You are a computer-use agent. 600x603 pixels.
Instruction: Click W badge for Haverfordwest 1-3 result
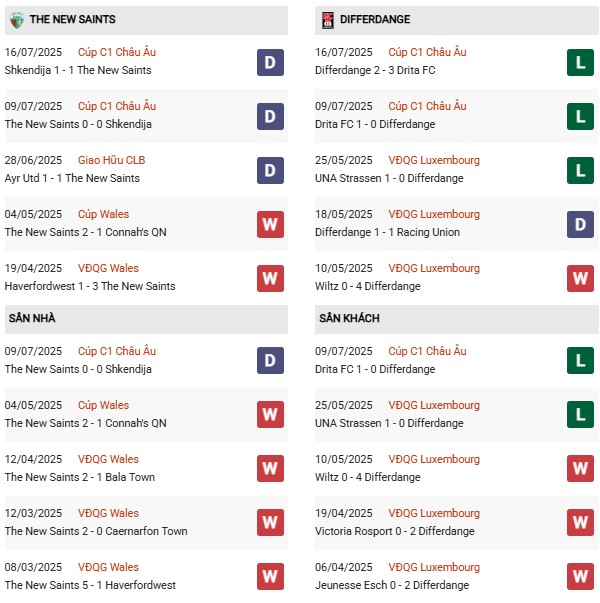pos(270,278)
